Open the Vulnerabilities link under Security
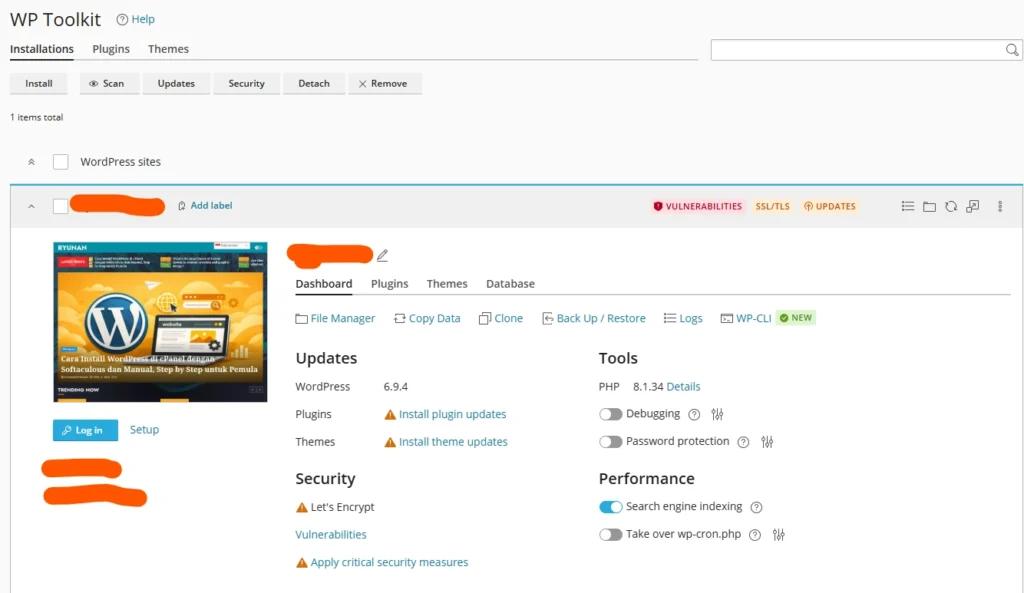 point(330,534)
